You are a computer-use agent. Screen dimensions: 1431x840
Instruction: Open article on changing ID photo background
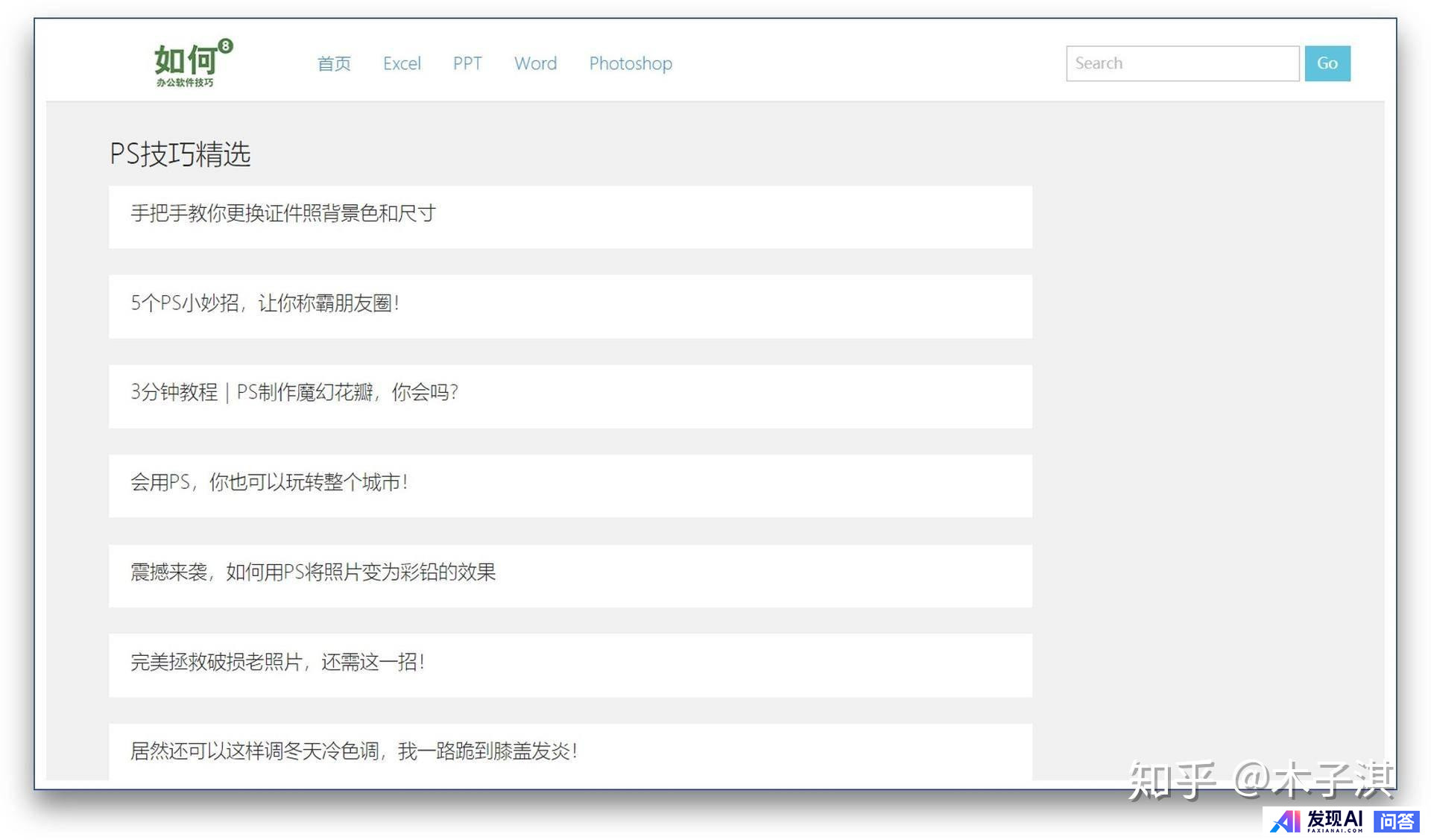click(283, 214)
